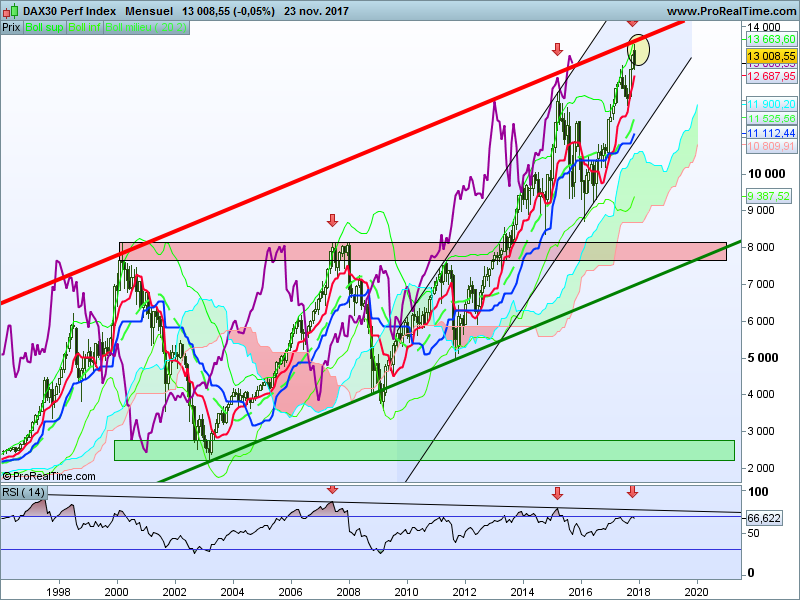
Task: Click the 1998 year on time axis
Action: click(x=58, y=592)
